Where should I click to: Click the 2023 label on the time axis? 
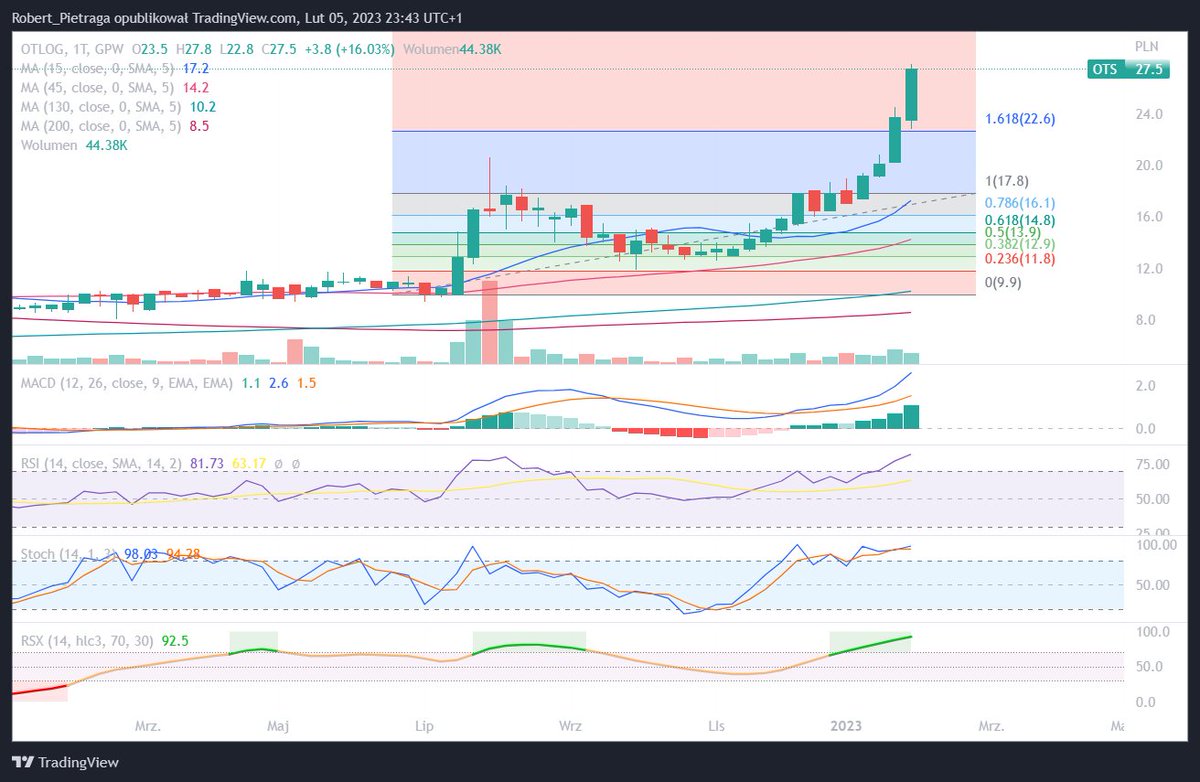(x=846, y=725)
